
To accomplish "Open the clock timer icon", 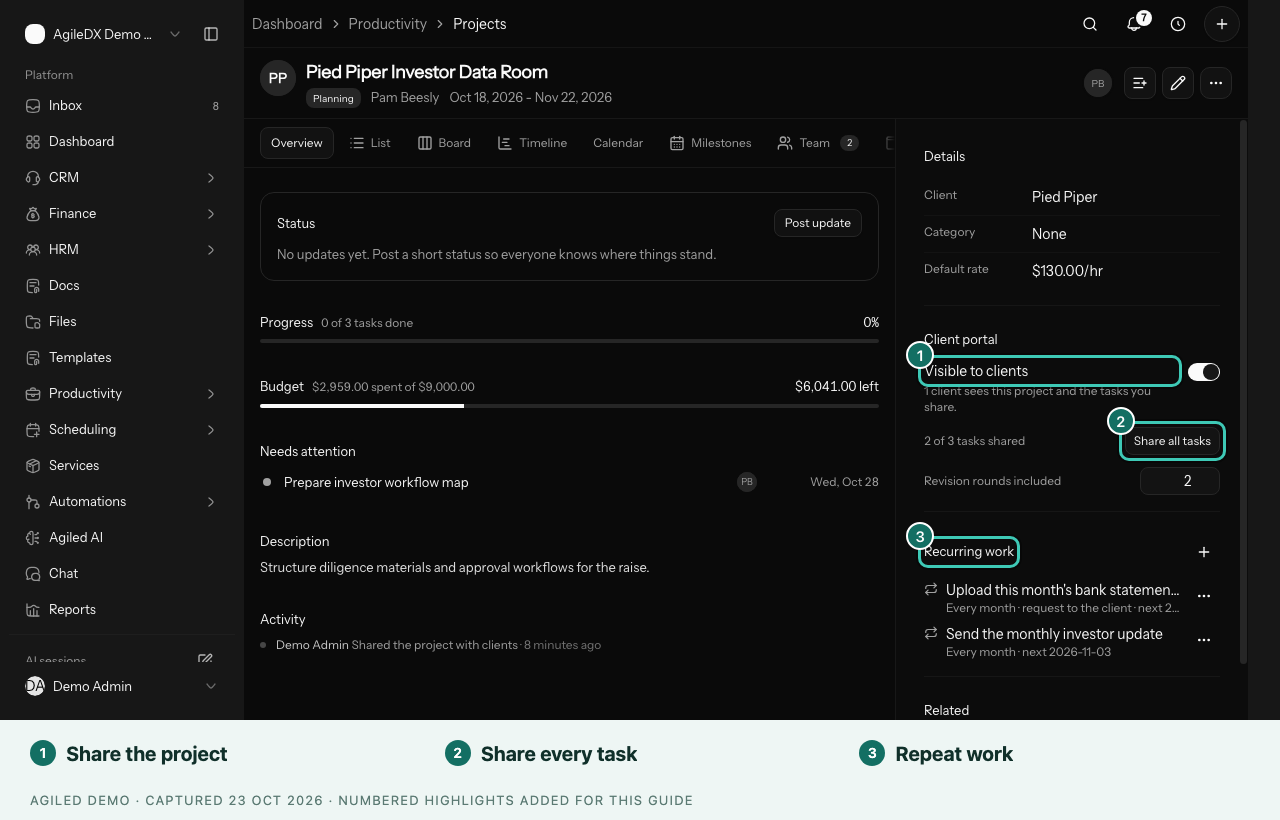I will 1178,24.
